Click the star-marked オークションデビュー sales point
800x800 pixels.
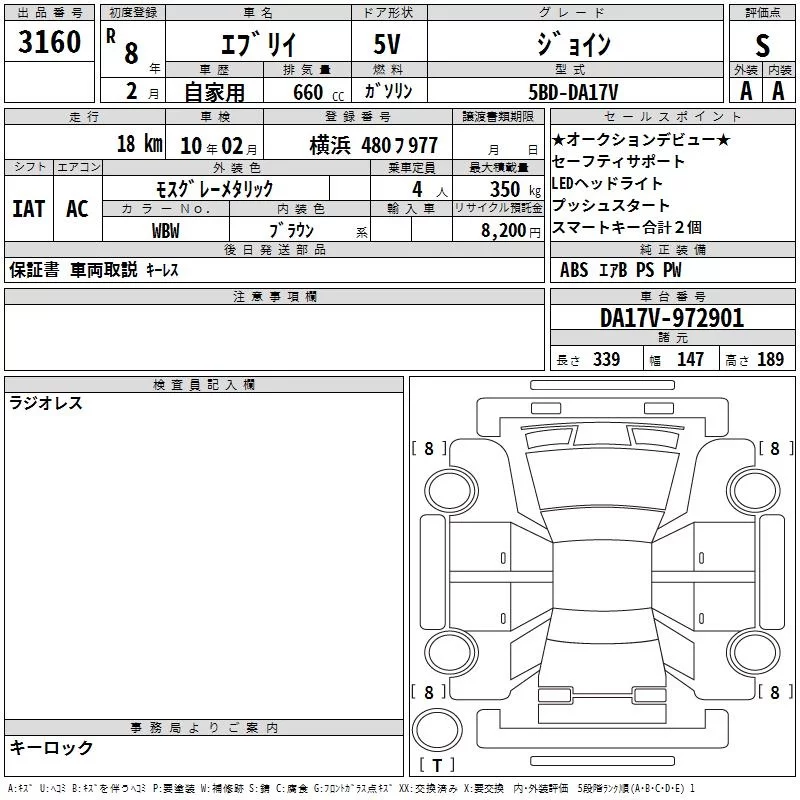(641, 139)
